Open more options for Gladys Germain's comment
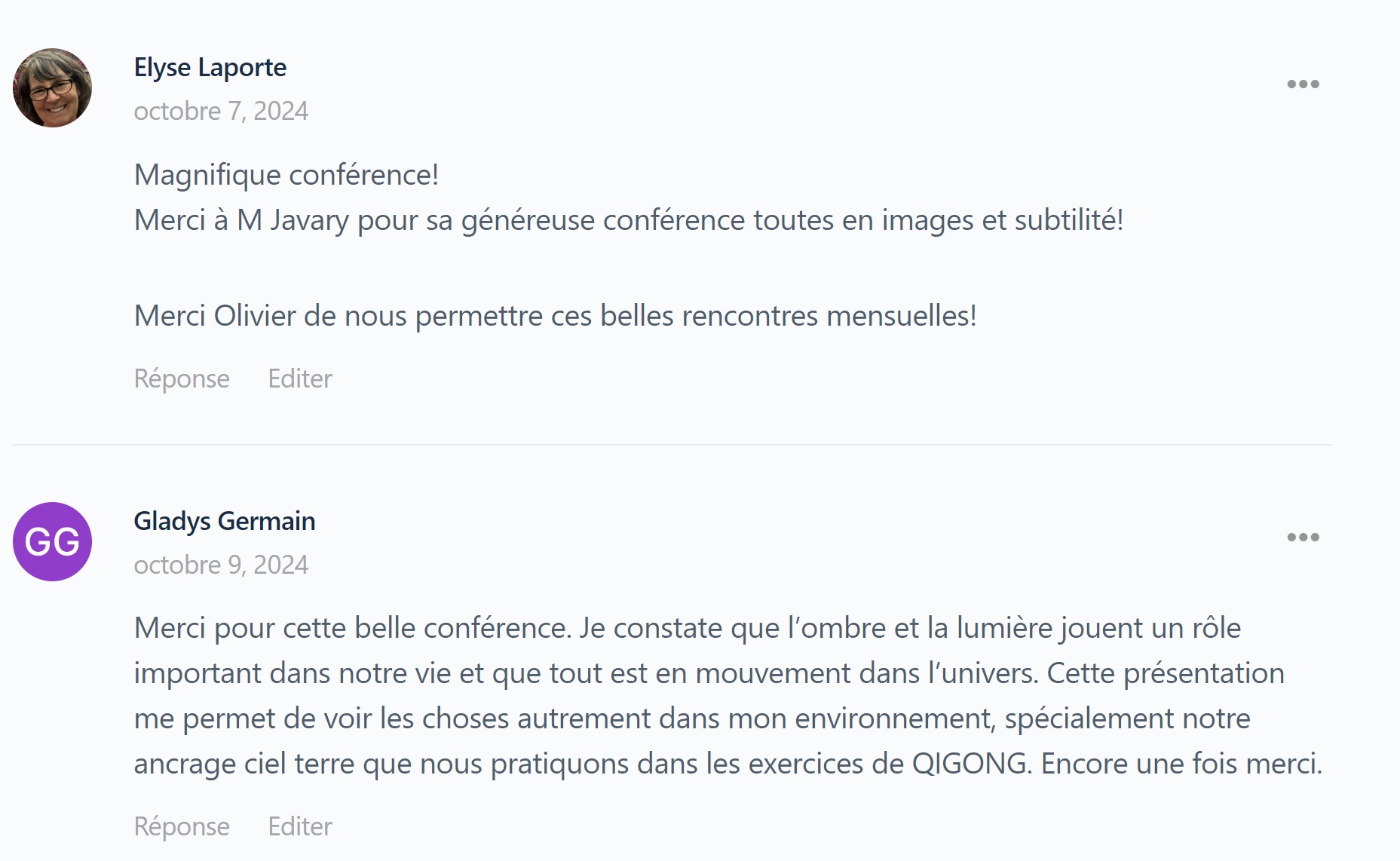This screenshot has width=1400, height=861. coord(1303,537)
